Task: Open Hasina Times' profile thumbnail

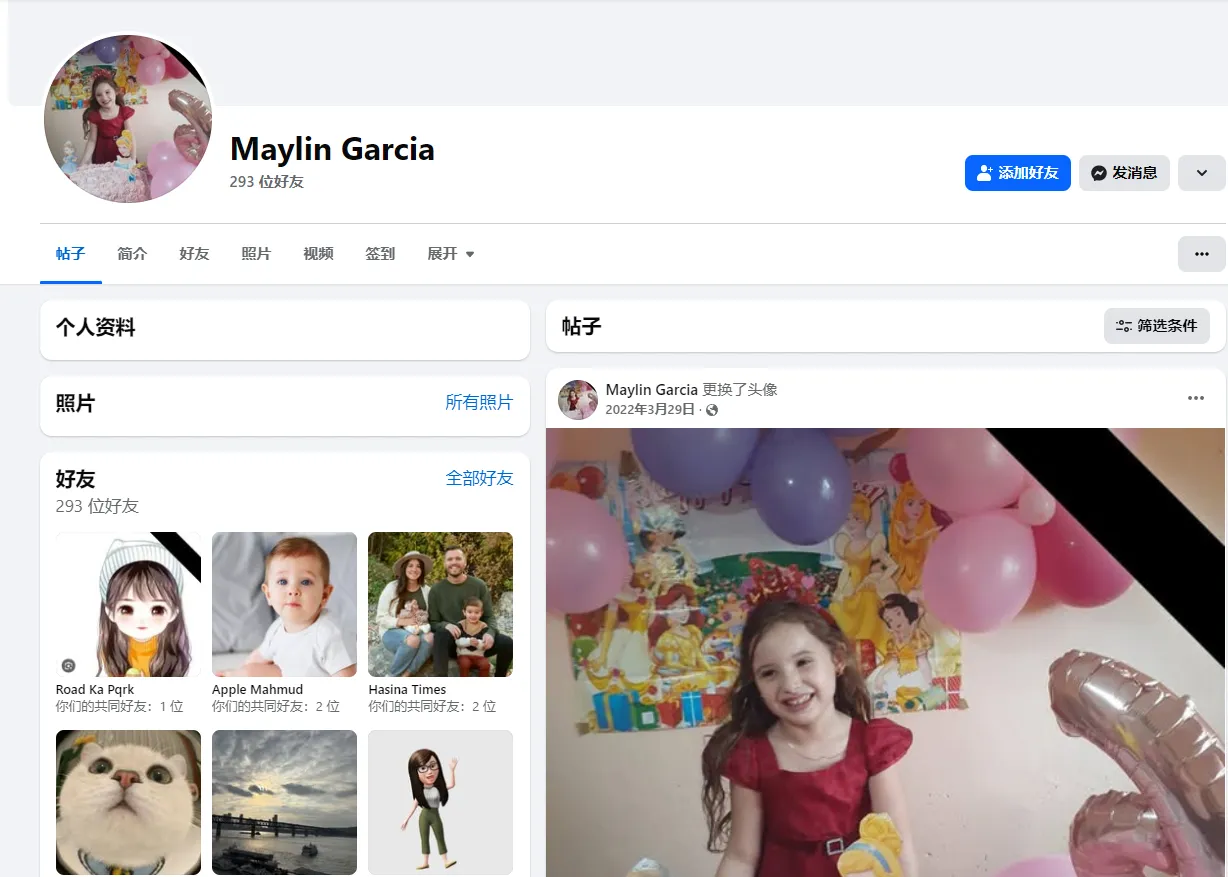Action: pyautogui.click(x=440, y=604)
